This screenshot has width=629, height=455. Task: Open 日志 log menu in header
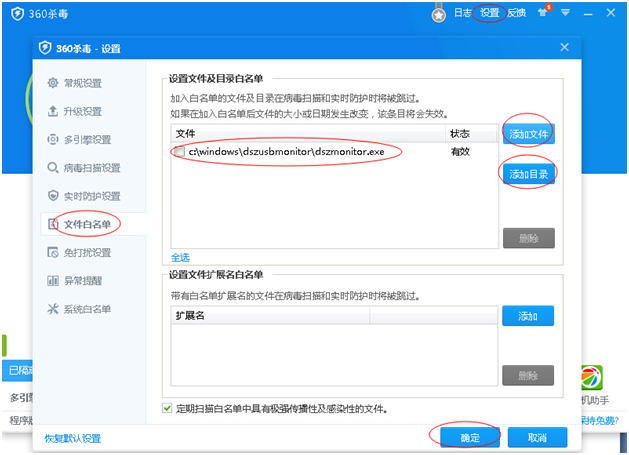coord(463,13)
